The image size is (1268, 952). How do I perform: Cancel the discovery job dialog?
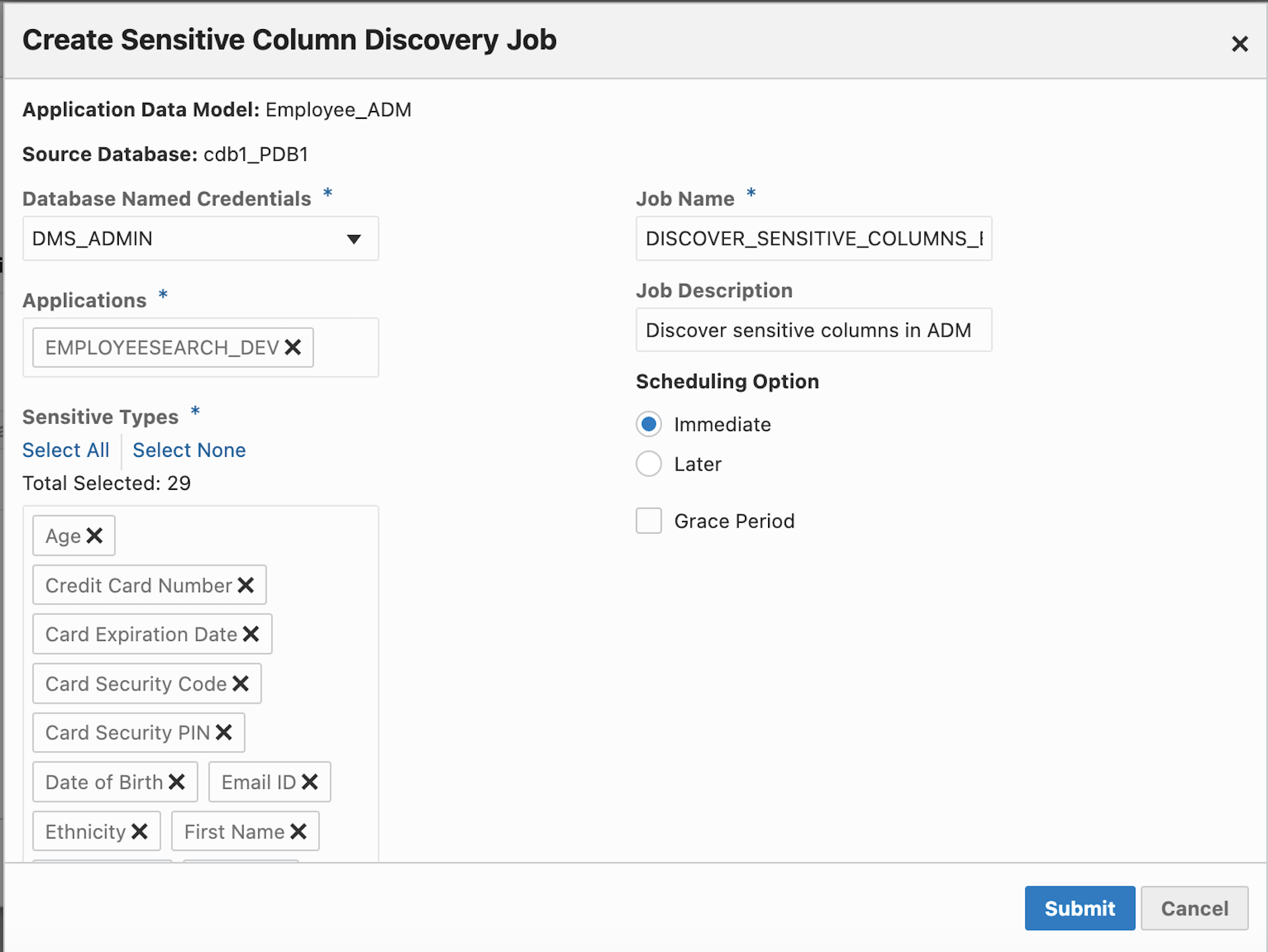[1194, 908]
